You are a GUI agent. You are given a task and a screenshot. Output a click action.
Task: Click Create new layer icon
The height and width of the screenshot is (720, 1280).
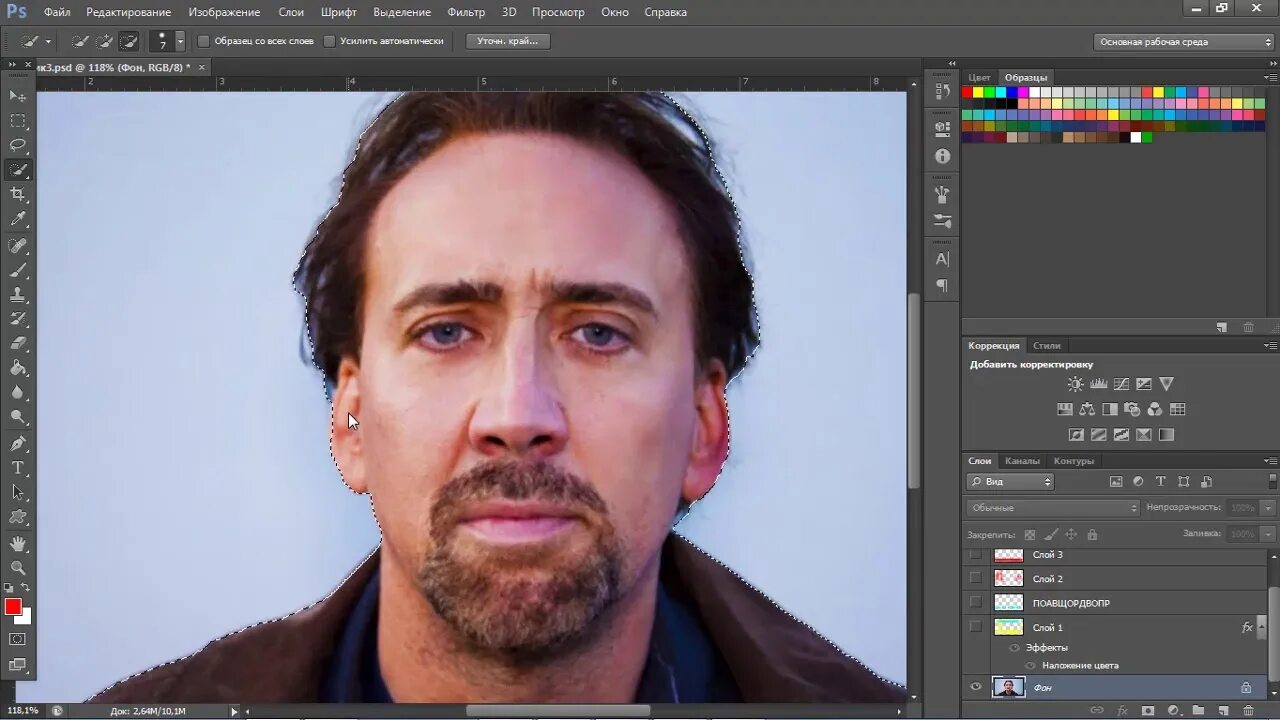pyautogui.click(x=1223, y=711)
